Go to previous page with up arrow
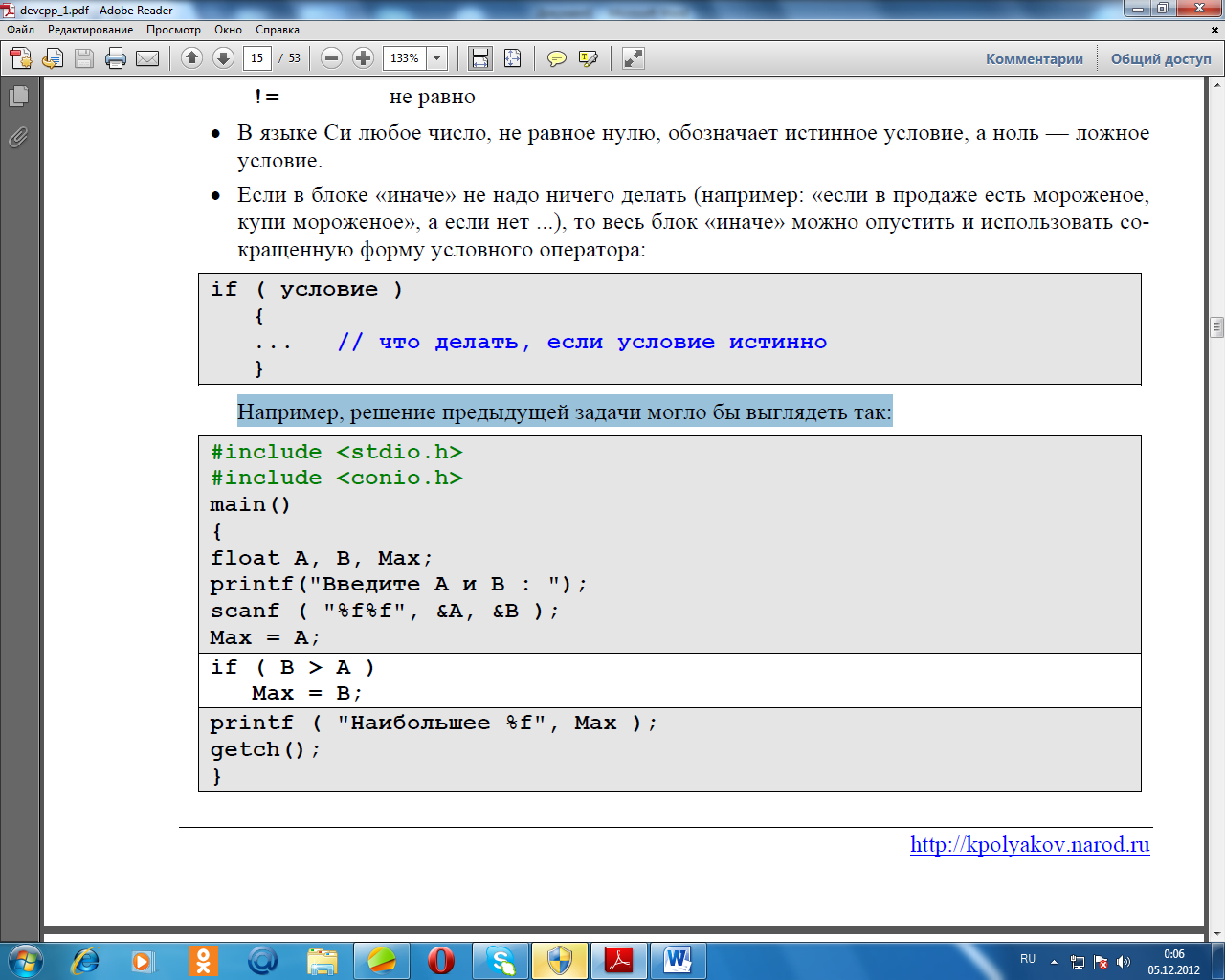 click(191, 58)
